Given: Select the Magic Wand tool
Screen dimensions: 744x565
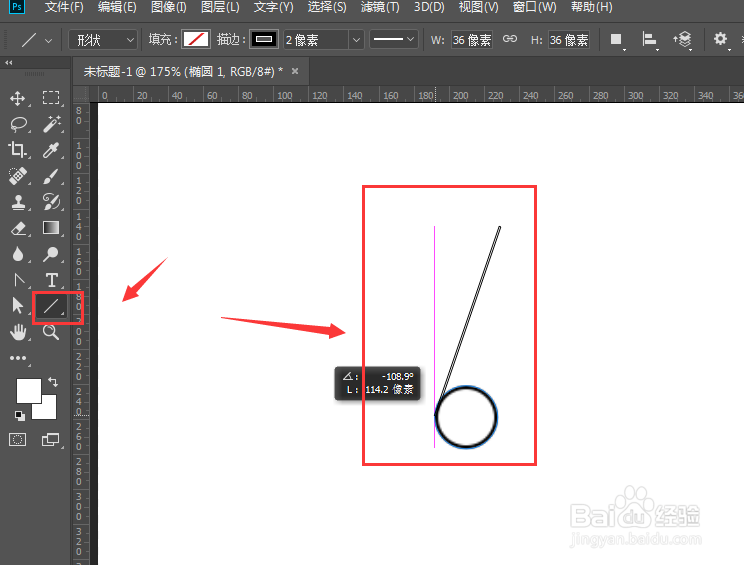Looking at the screenshot, I should 51,124.
